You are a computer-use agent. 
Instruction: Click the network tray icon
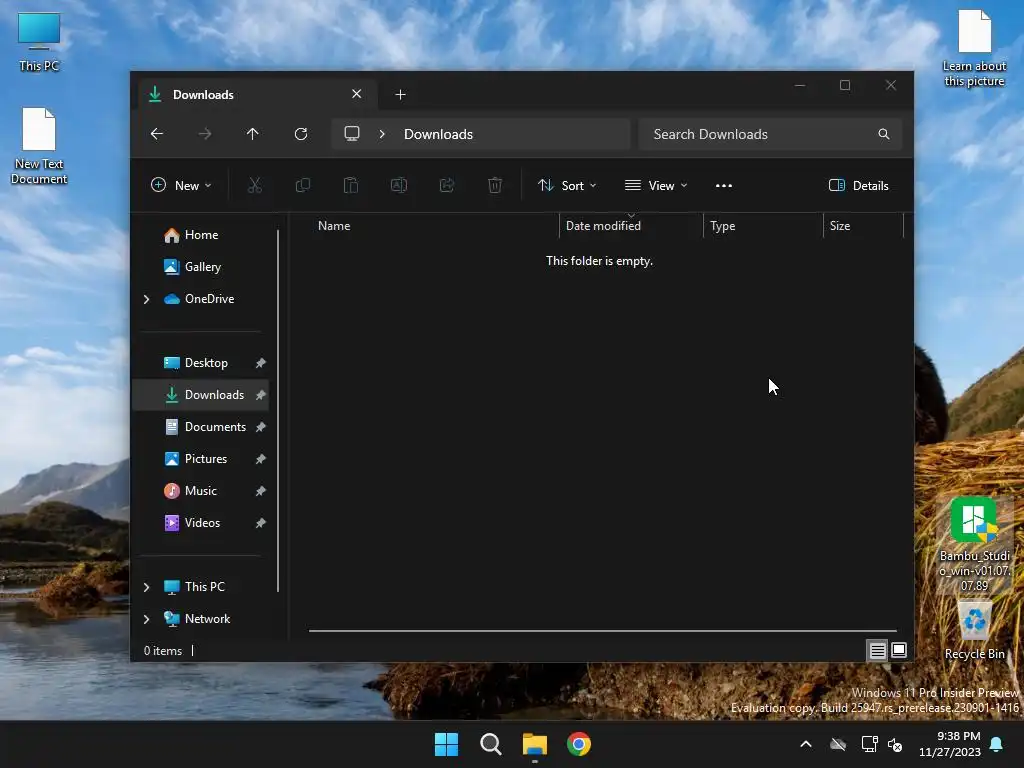pyautogui.click(x=869, y=744)
